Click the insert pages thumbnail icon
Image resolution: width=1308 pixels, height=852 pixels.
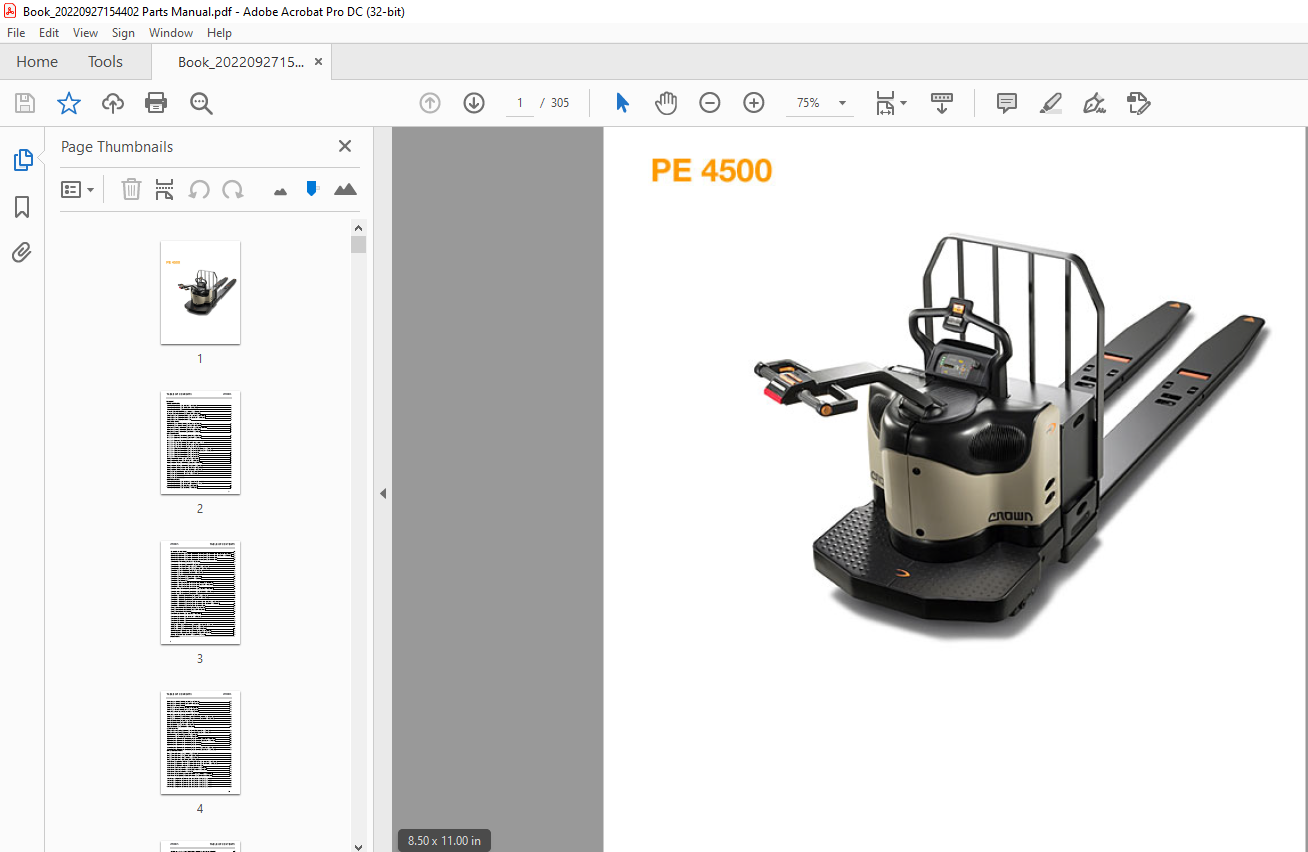pyautogui.click(x=165, y=189)
